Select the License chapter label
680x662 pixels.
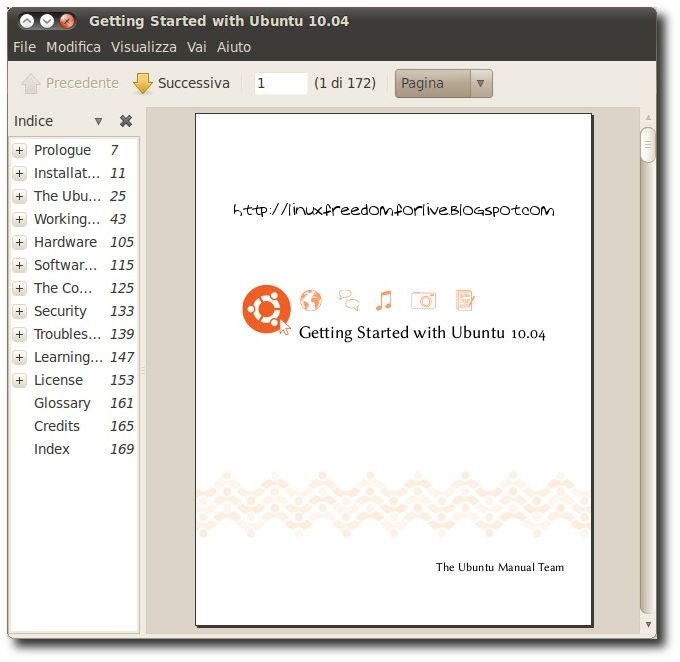[x=59, y=380]
